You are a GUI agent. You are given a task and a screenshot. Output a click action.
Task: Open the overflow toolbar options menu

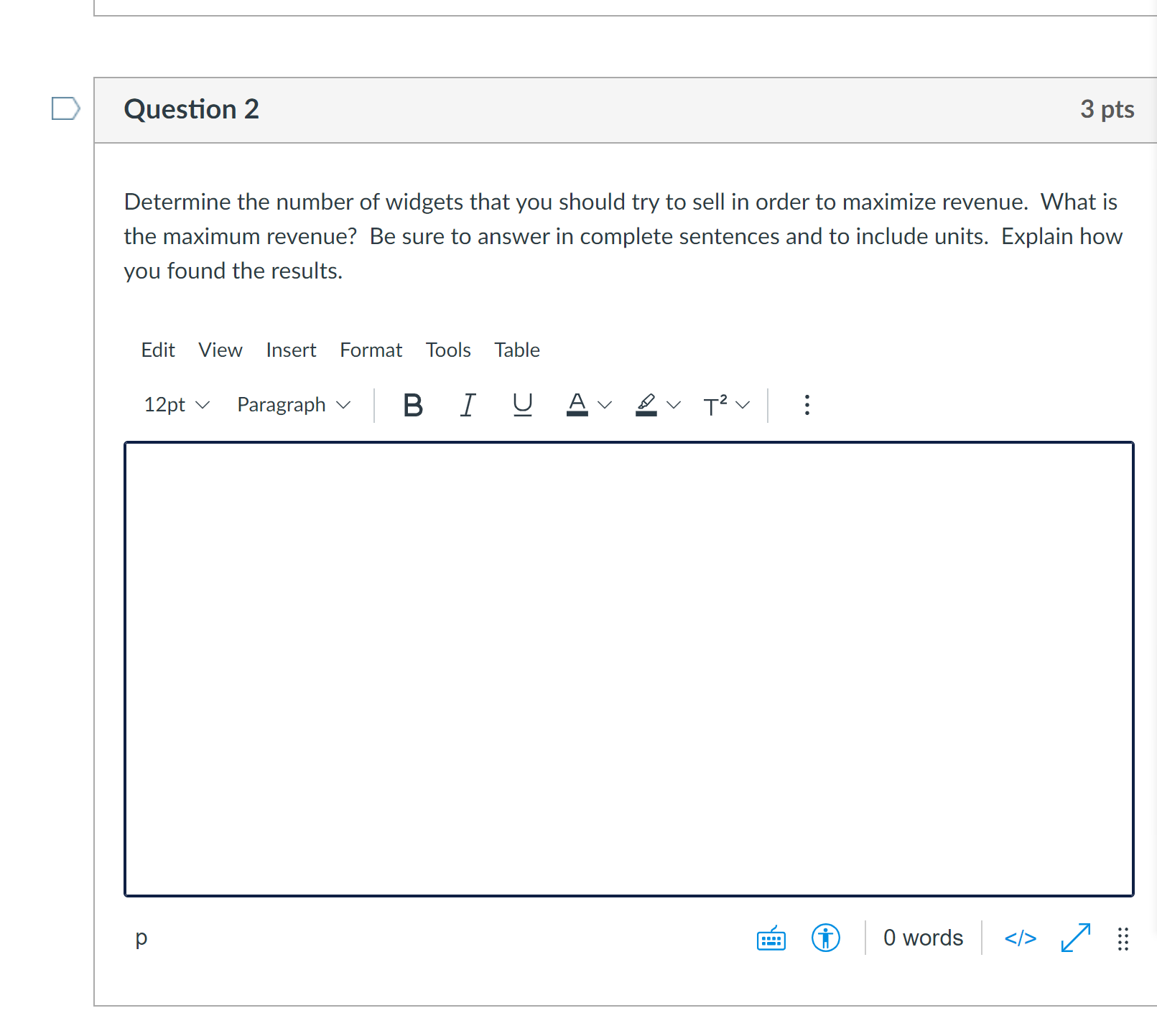[x=807, y=405]
